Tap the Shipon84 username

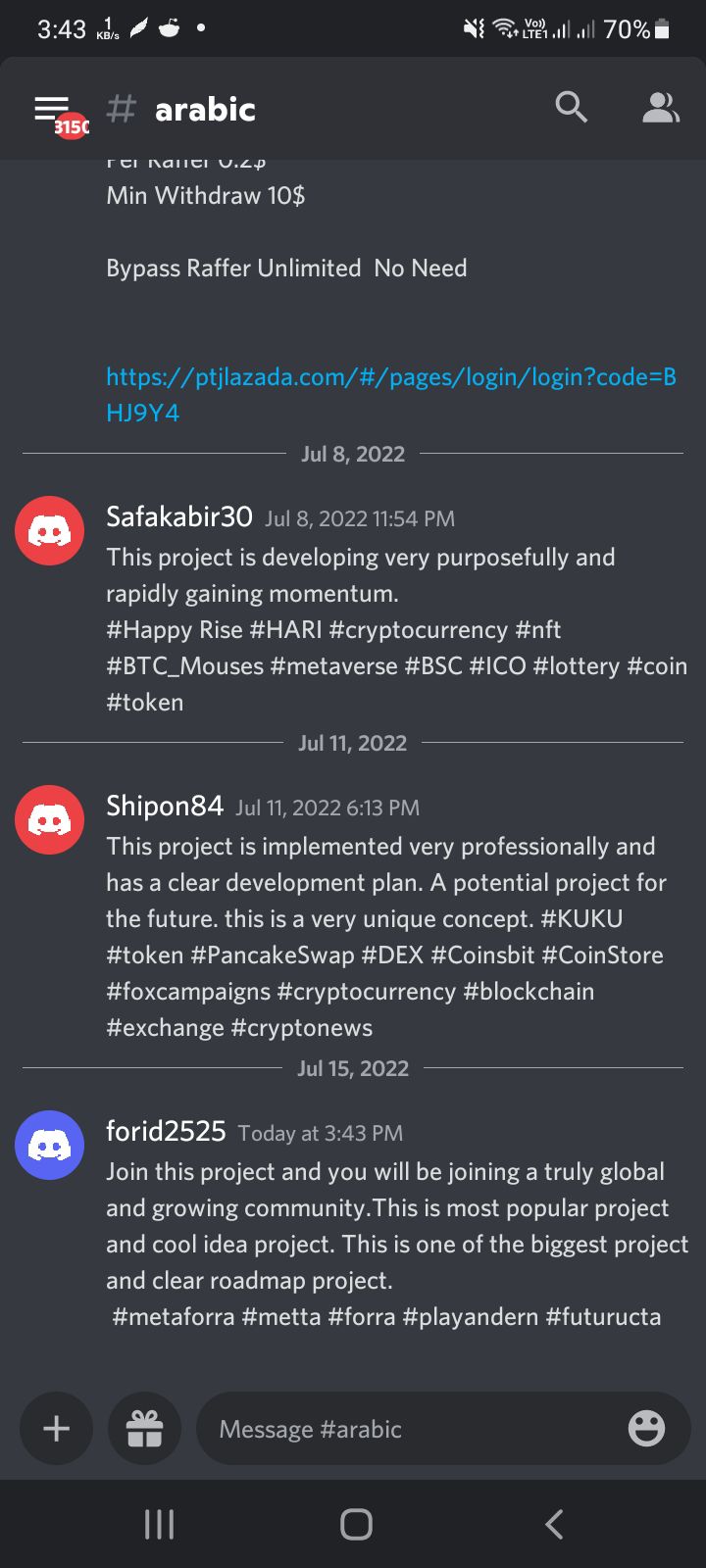(165, 806)
